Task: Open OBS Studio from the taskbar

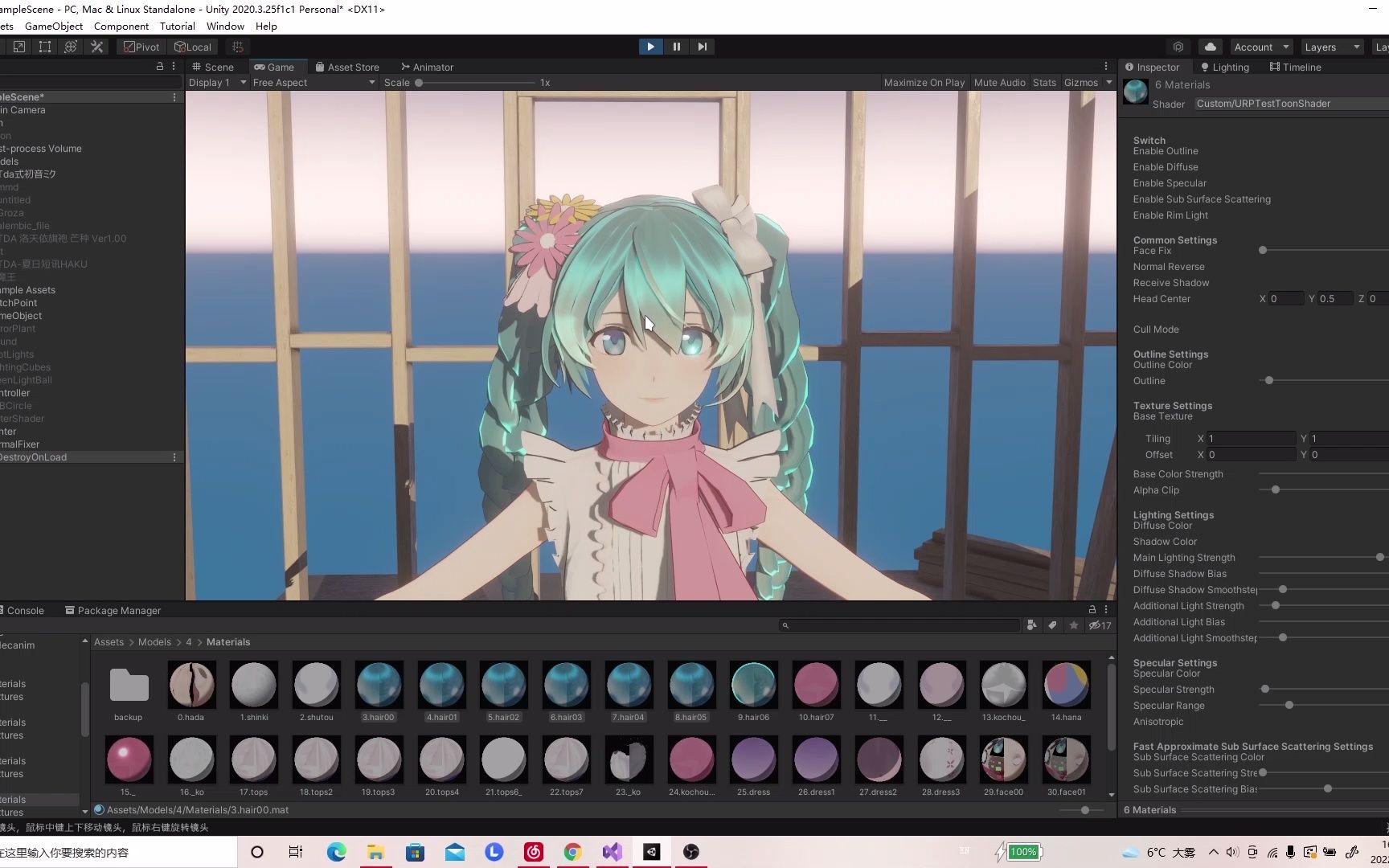Action: (691, 852)
